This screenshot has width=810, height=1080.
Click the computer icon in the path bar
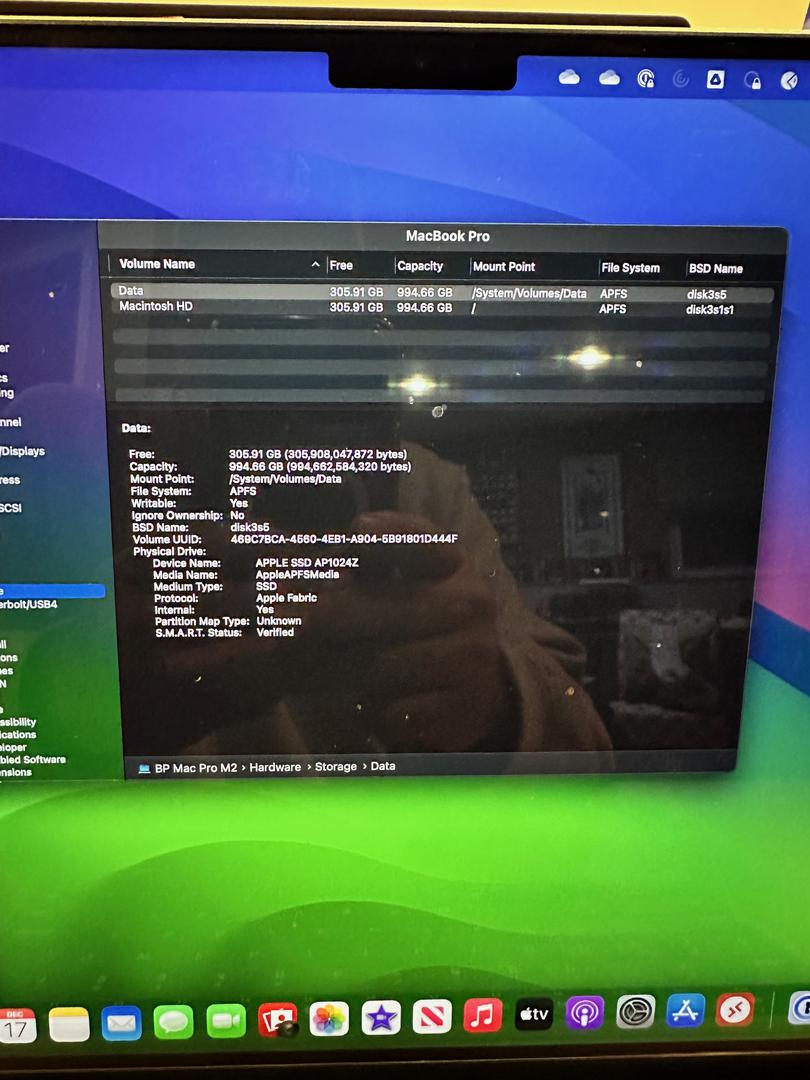point(144,769)
